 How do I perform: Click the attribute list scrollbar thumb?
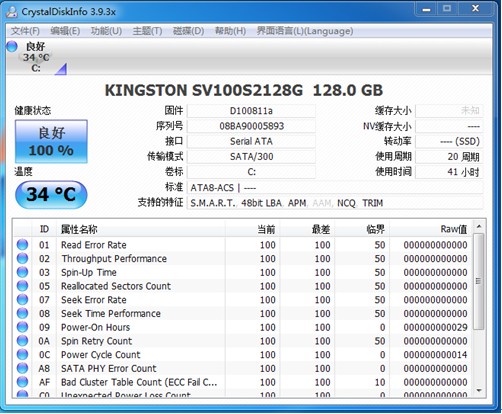(479, 282)
